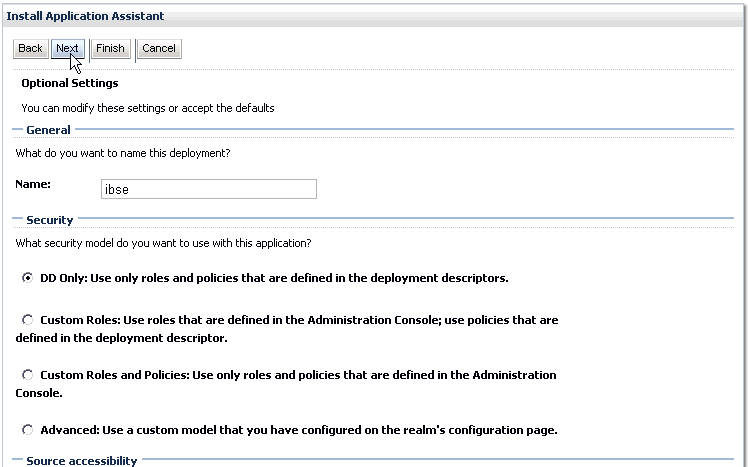This screenshot has height=467, width=748.
Task: Click the Next button
Action: [68, 49]
